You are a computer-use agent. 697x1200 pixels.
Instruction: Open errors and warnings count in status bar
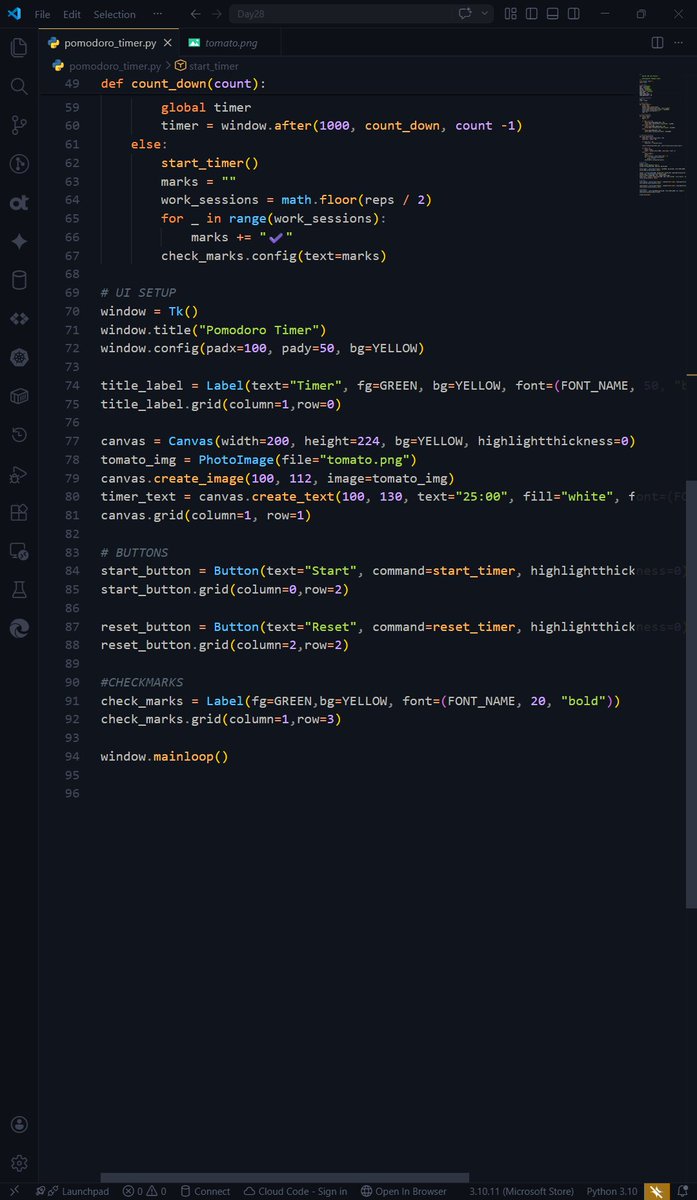145,1191
